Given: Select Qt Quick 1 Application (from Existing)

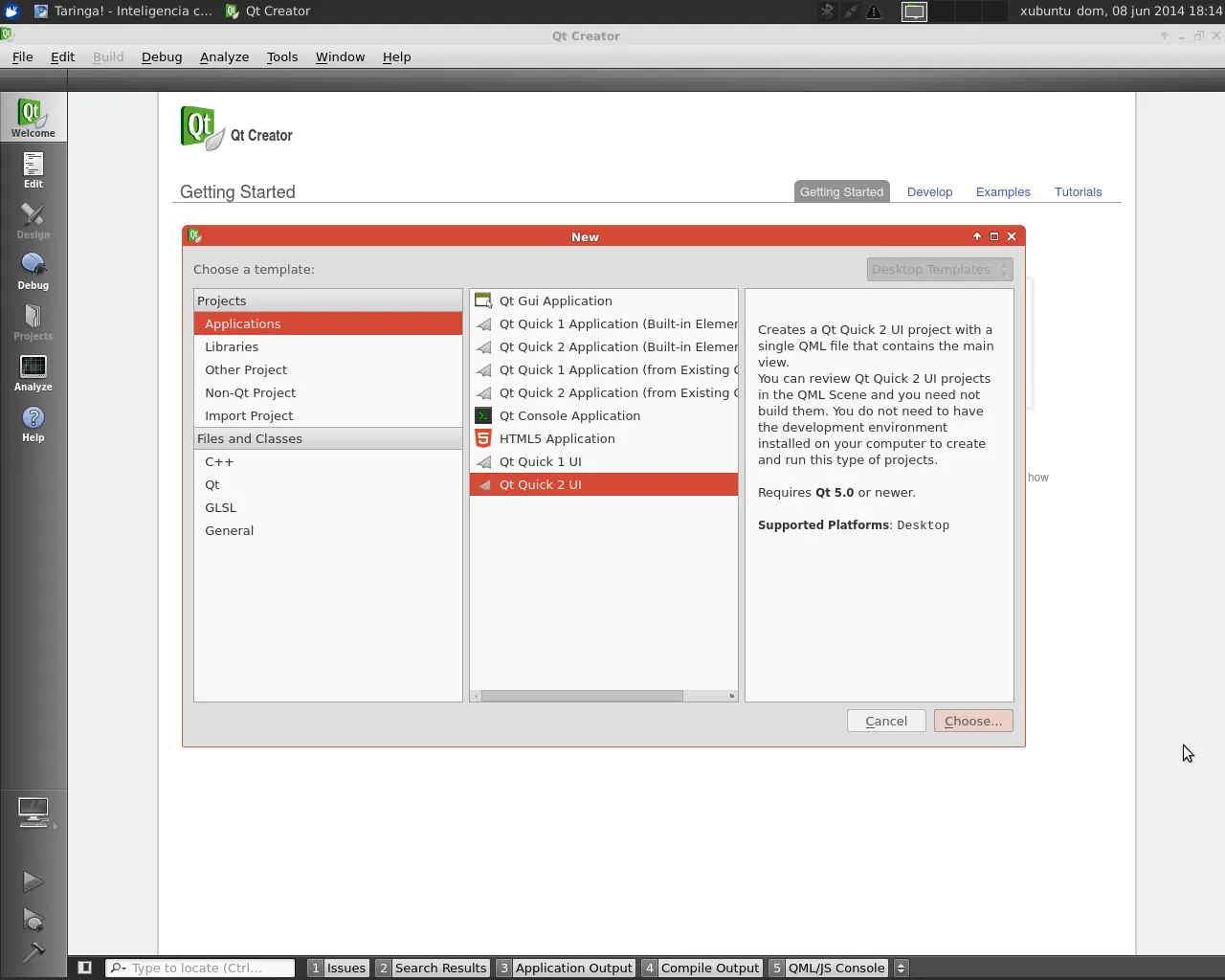Looking at the screenshot, I should tap(604, 369).
